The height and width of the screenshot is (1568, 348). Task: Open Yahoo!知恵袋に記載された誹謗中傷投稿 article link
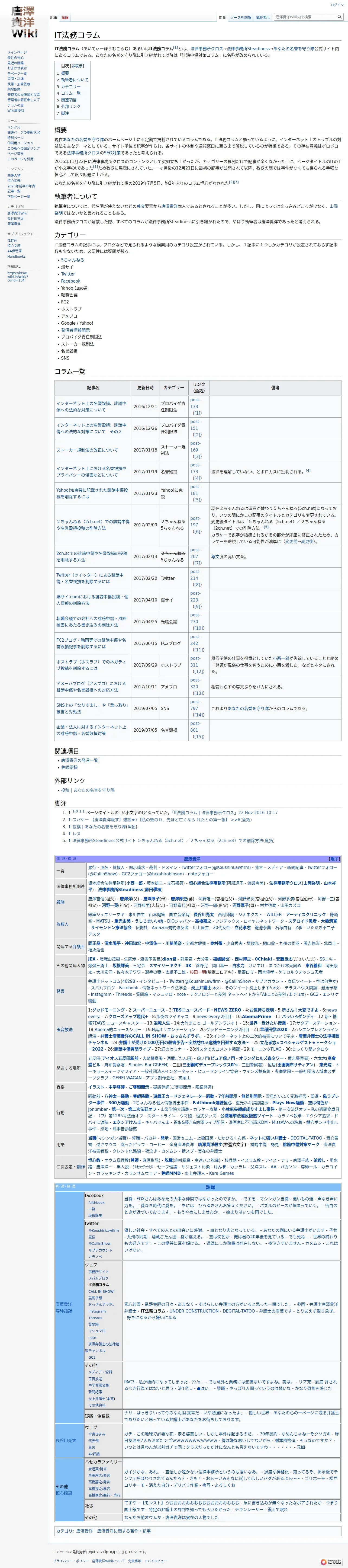[92, 493]
